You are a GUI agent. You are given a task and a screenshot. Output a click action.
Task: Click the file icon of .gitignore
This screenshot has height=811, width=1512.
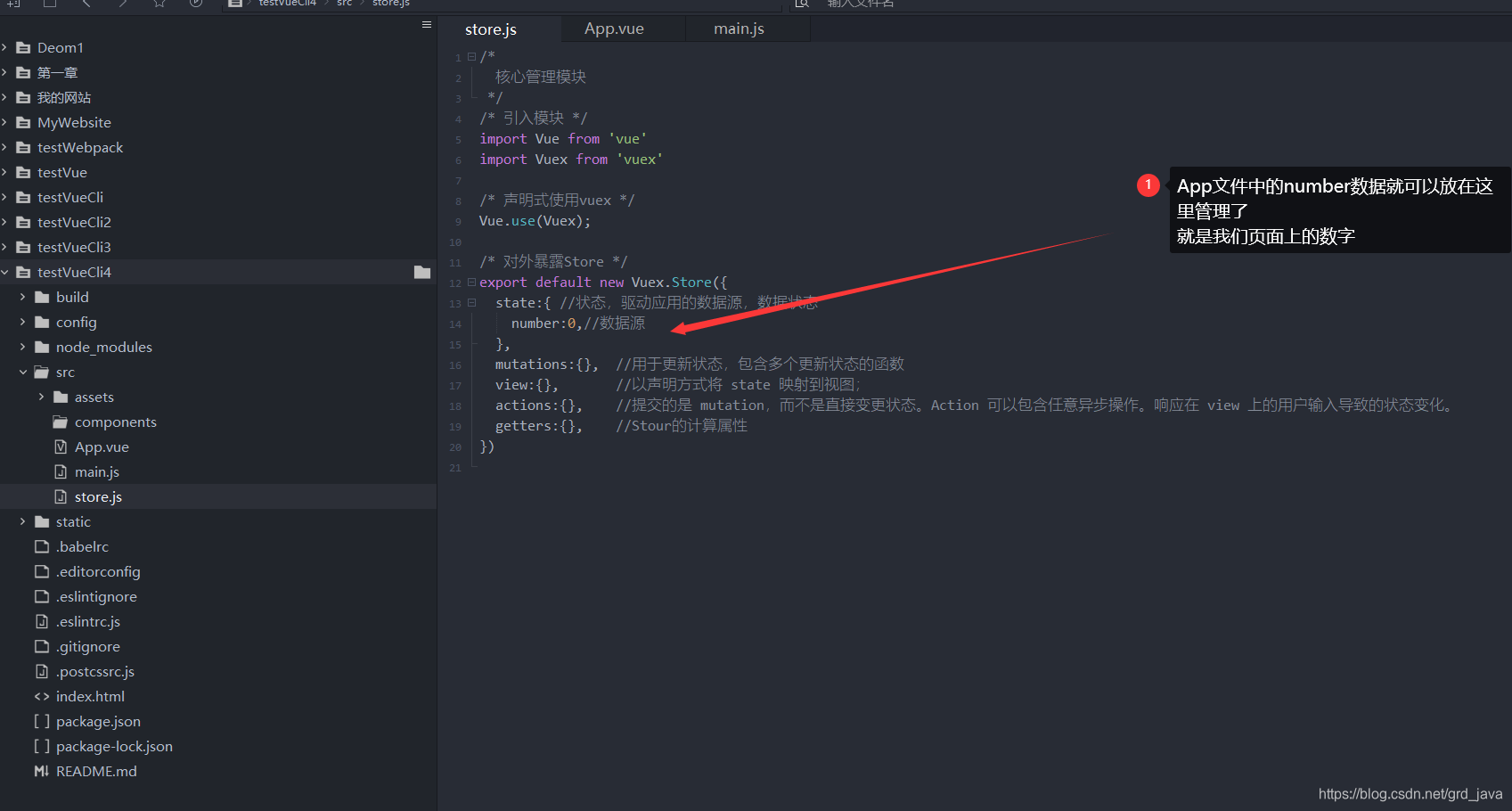point(42,646)
